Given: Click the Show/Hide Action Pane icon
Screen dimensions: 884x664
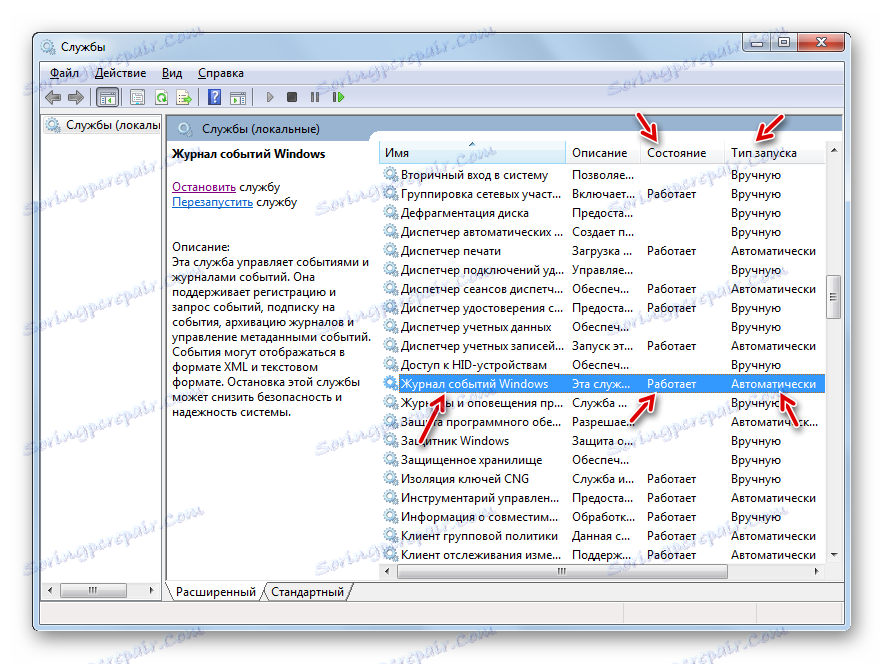Looking at the screenshot, I should click(238, 98).
